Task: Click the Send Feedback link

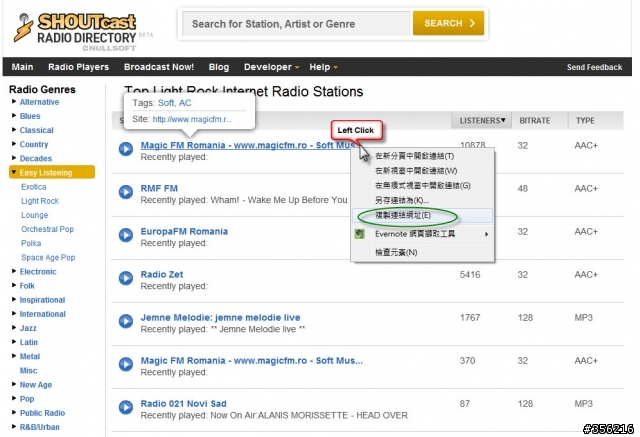Action: click(594, 67)
